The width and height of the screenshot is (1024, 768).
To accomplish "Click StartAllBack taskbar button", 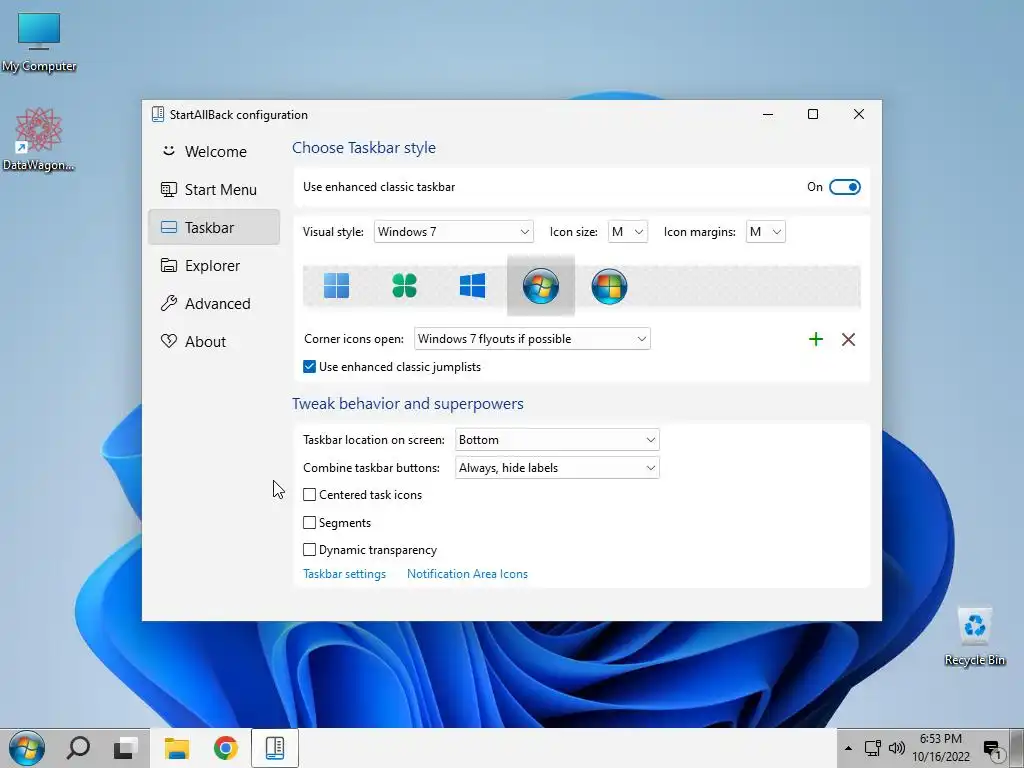I will point(275,748).
